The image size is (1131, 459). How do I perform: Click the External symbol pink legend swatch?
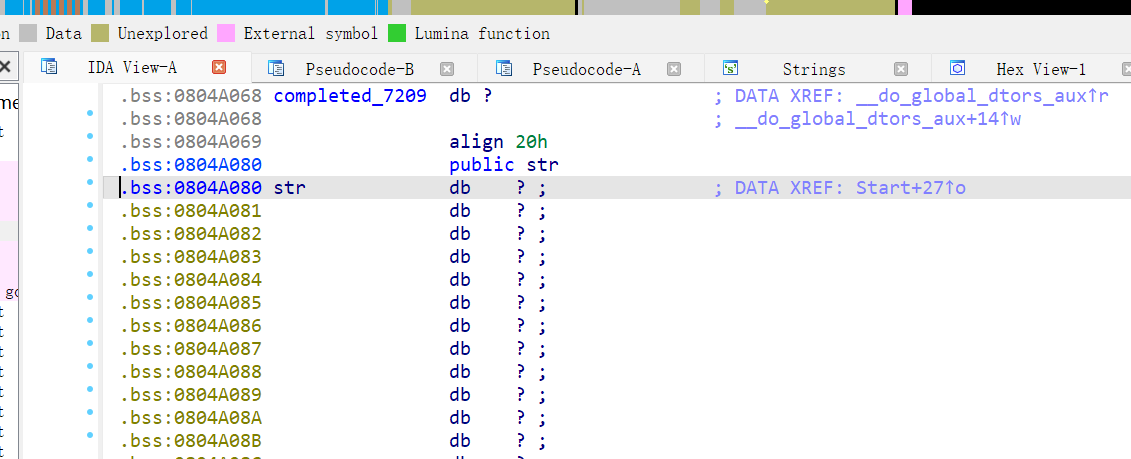(226, 33)
